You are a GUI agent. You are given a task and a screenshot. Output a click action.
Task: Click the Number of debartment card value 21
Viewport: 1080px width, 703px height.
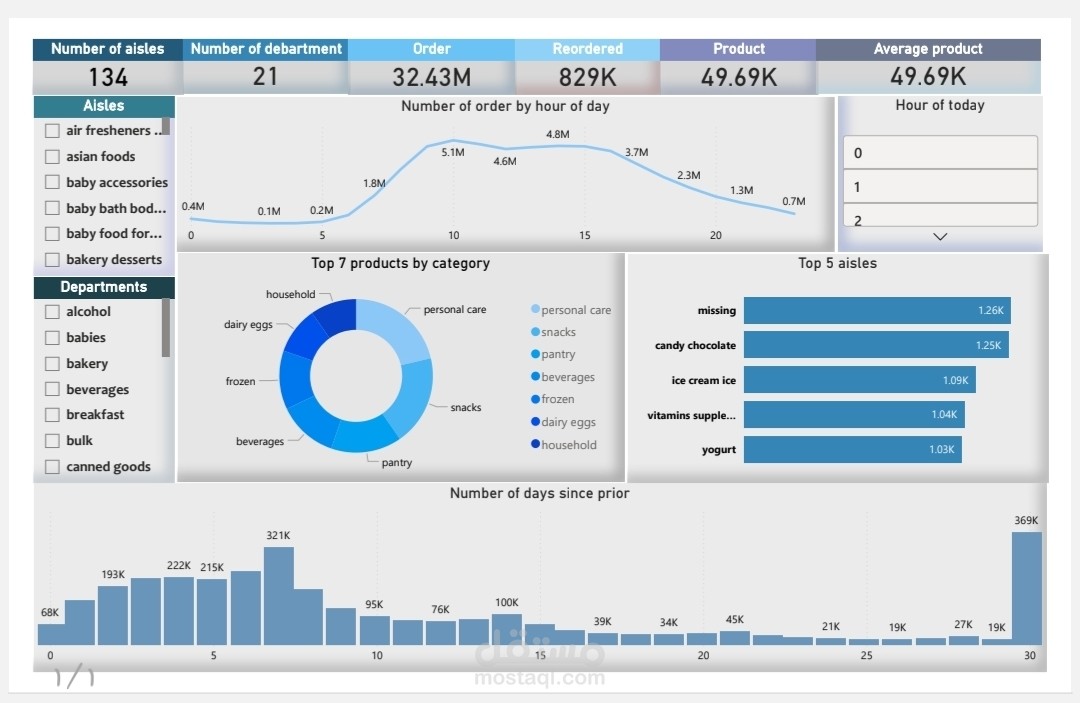(265, 76)
